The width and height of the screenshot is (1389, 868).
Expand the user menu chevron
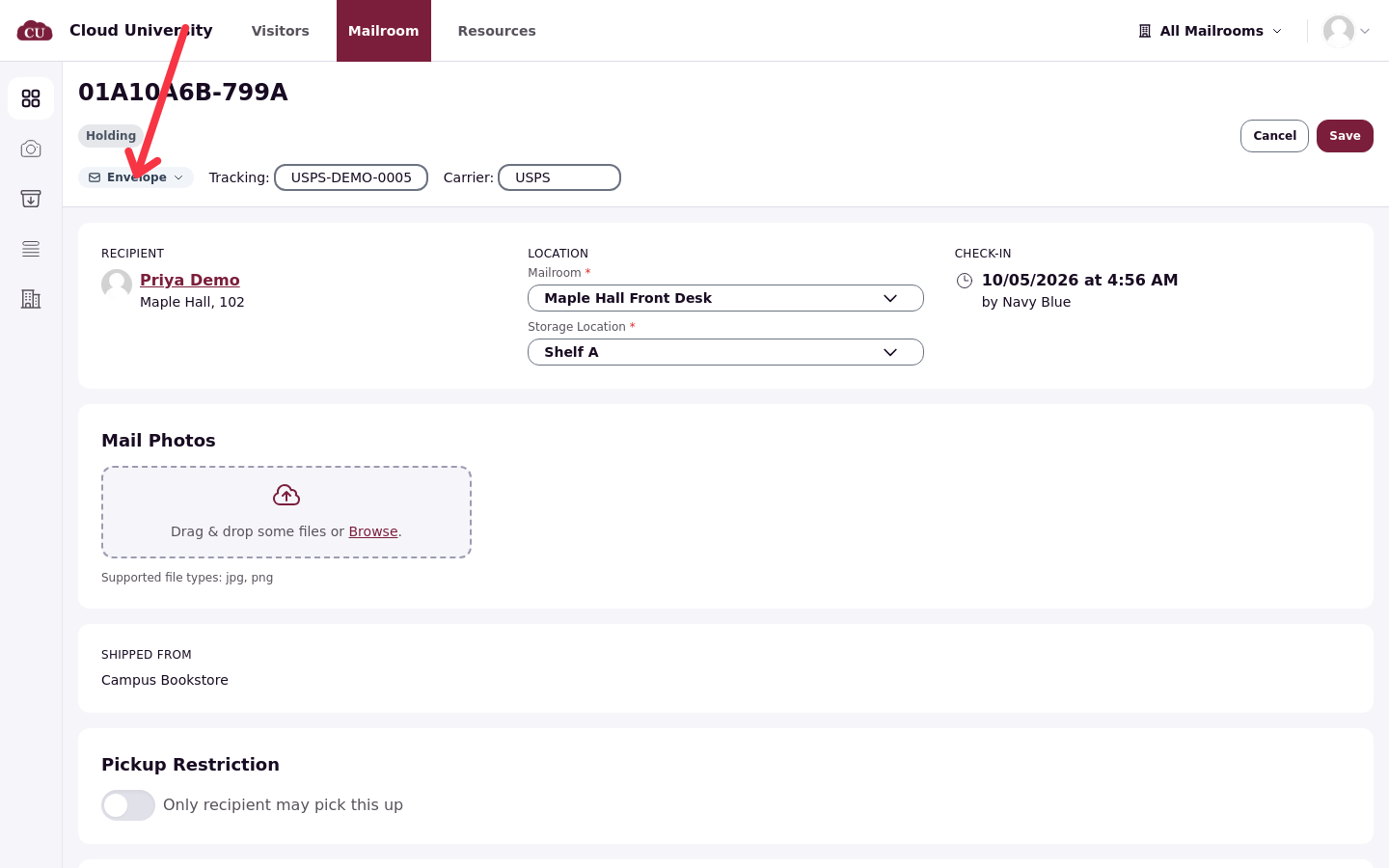click(1365, 31)
